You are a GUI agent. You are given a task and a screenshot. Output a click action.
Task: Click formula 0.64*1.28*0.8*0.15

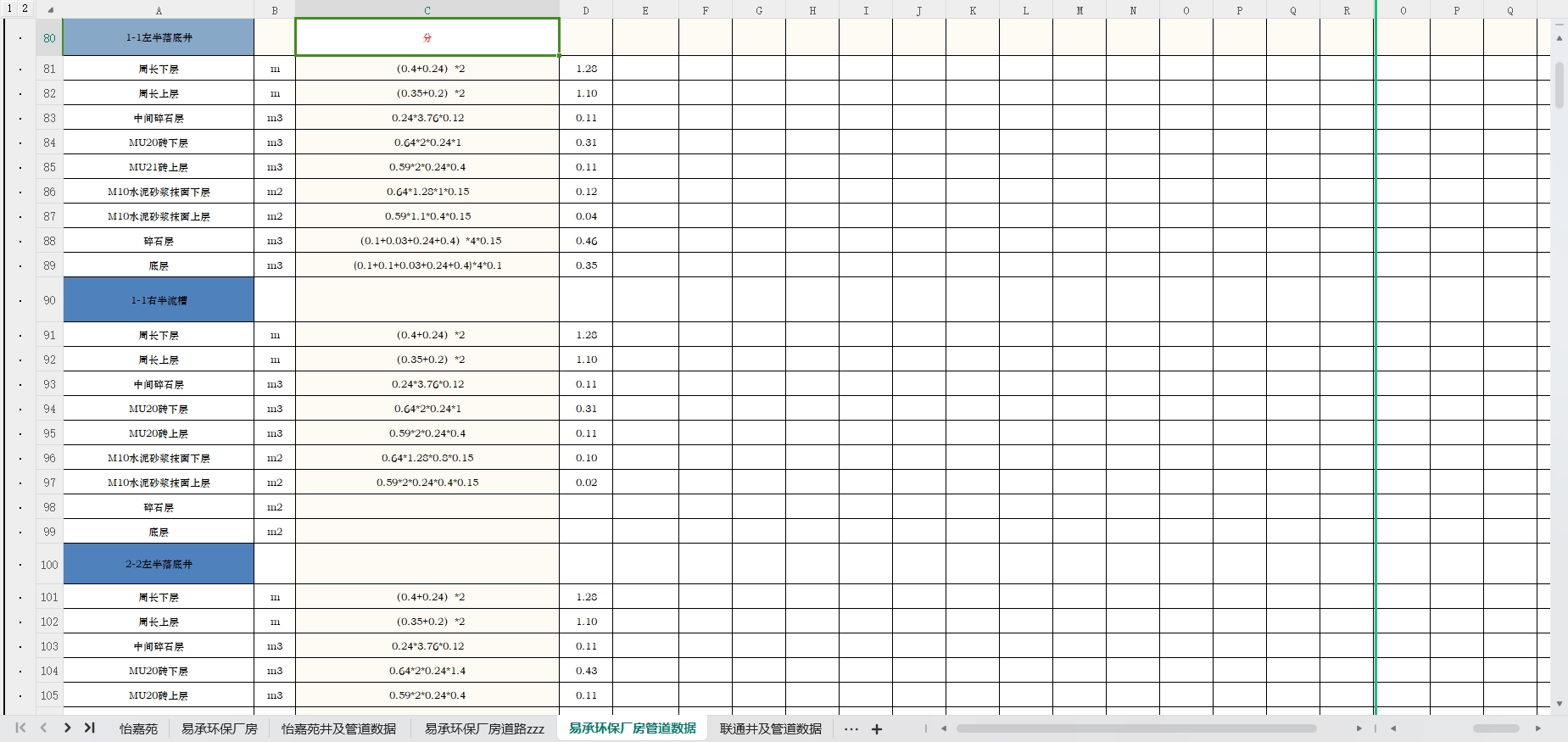click(427, 458)
